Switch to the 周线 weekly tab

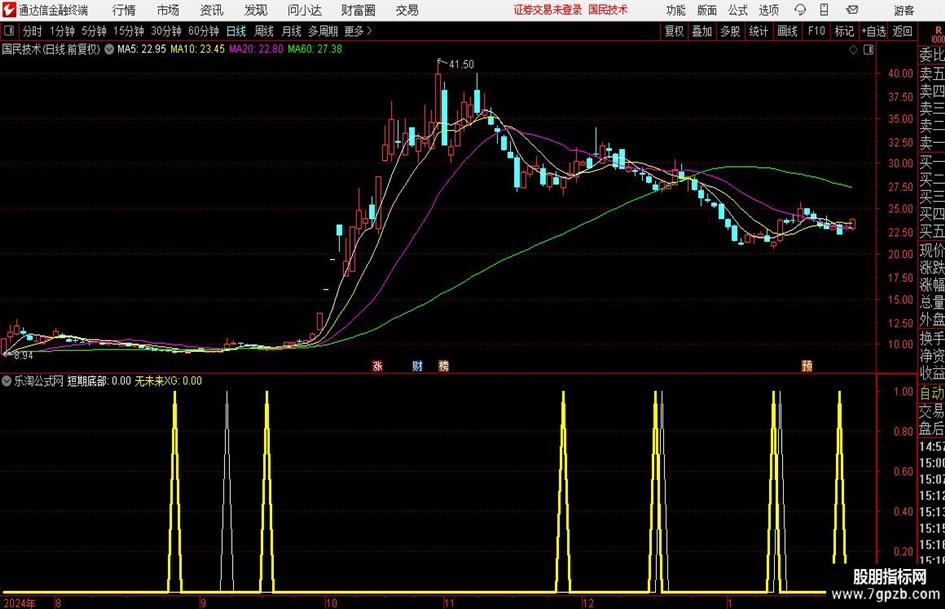pos(264,31)
